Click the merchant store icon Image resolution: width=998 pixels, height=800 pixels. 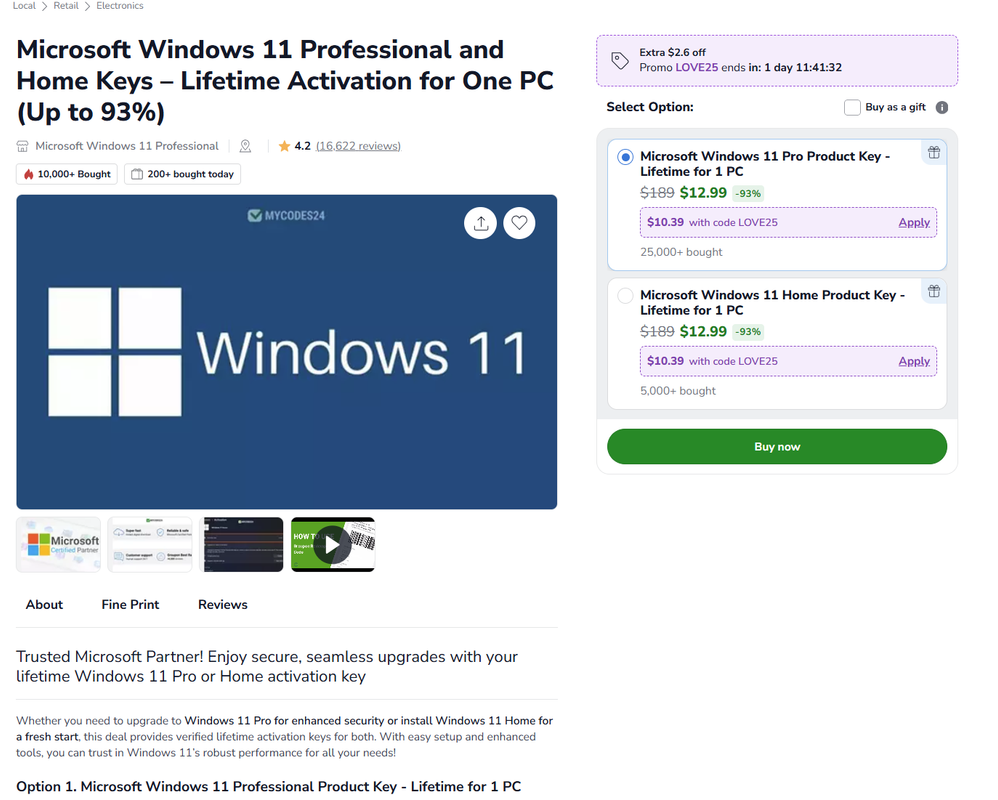click(22, 146)
